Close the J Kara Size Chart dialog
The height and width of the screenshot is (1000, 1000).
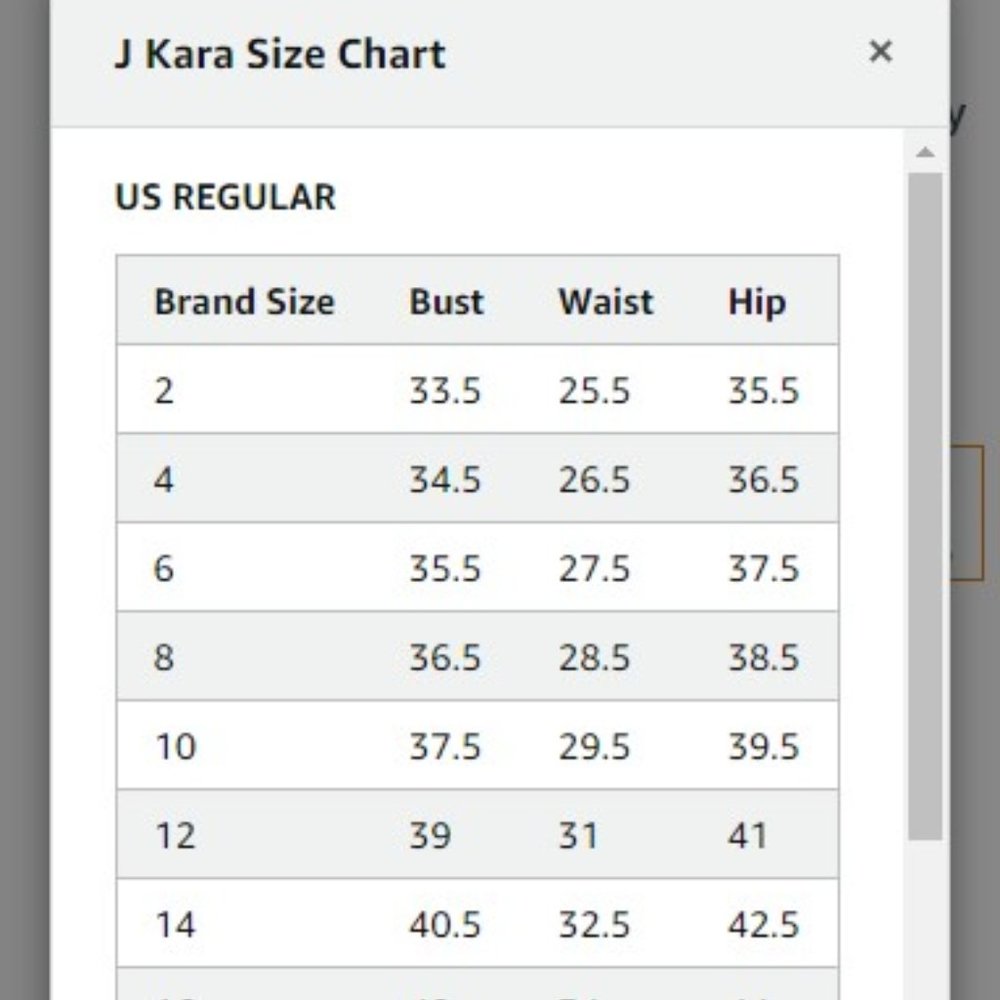click(x=880, y=51)
